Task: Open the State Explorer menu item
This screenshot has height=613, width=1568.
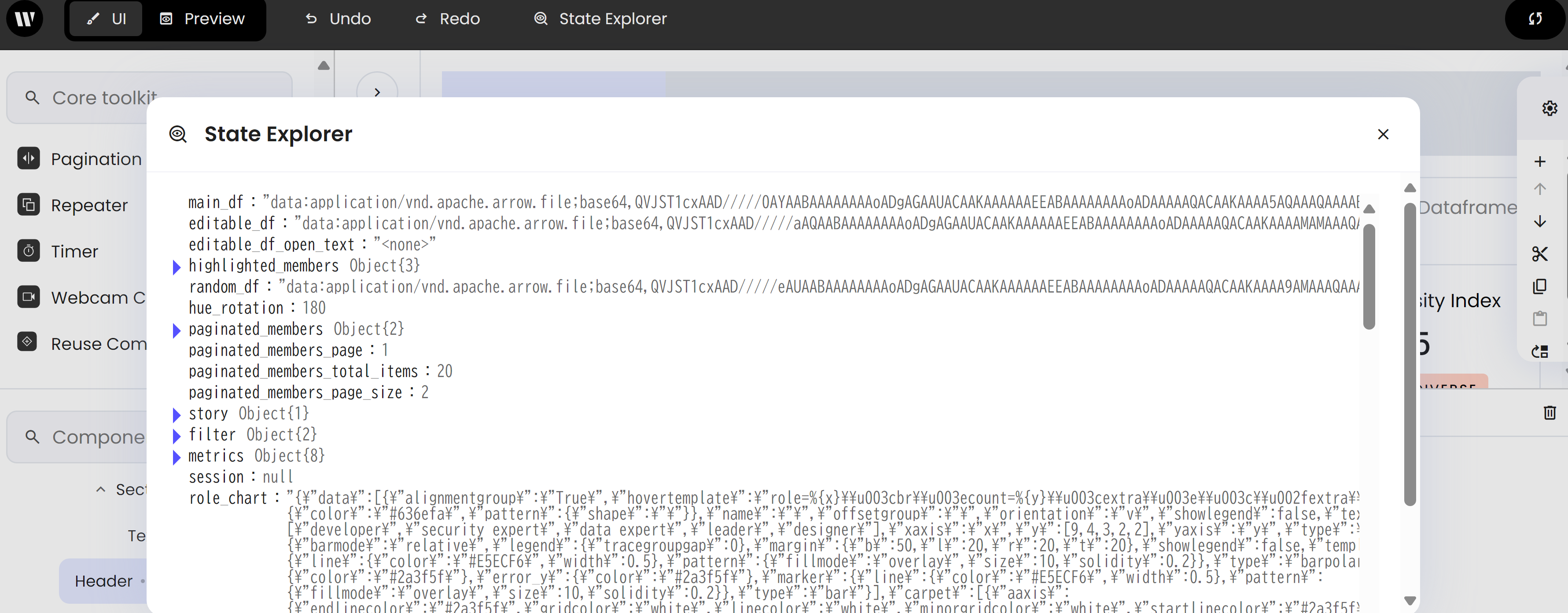Action: pos(600,19)
